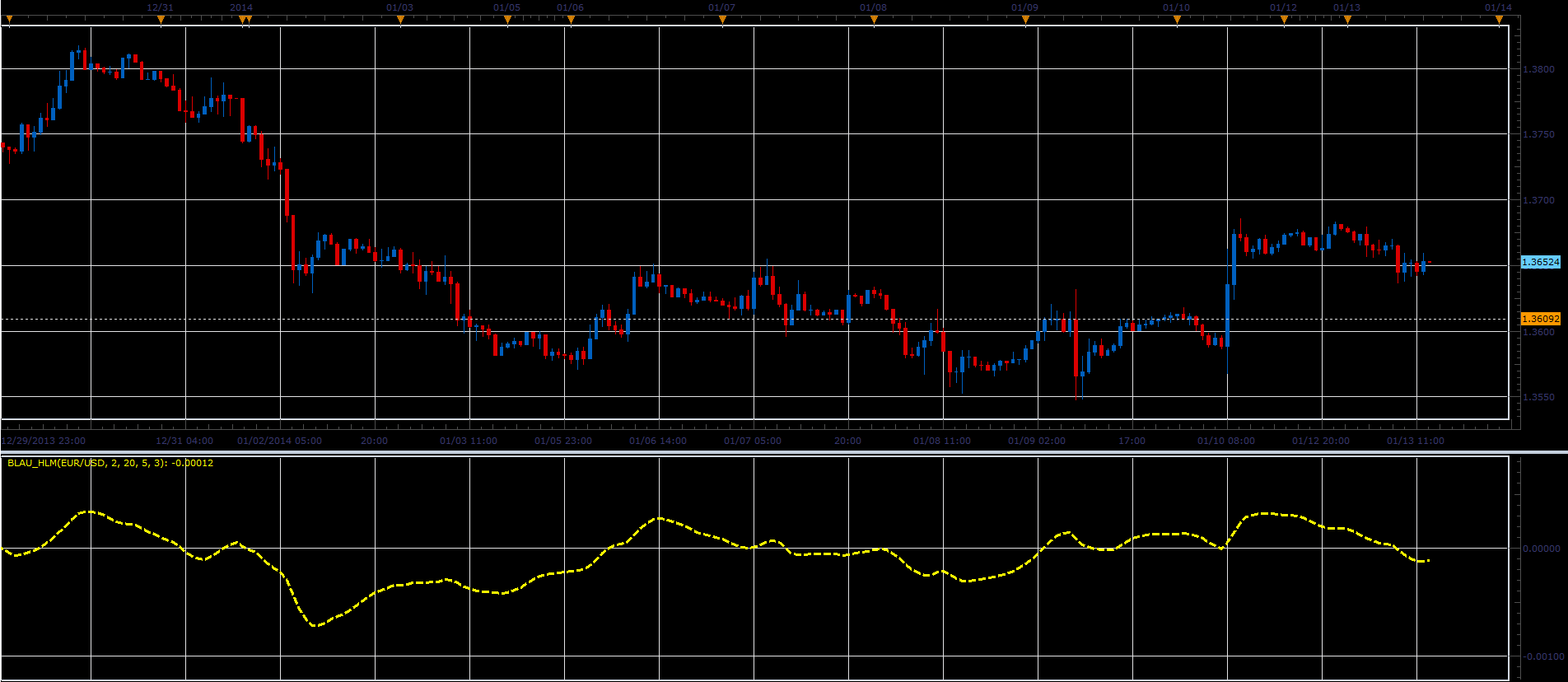Click the 01/10 08:00 time label
1568x682 pixels.
tap(1226, 441)
